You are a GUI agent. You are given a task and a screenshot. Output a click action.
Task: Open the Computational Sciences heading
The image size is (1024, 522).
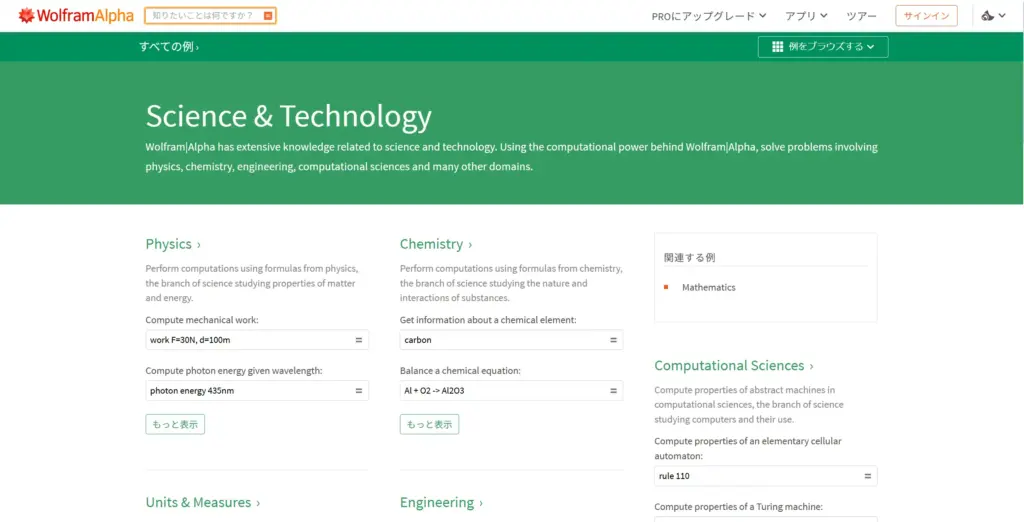(x=733, y=365)
